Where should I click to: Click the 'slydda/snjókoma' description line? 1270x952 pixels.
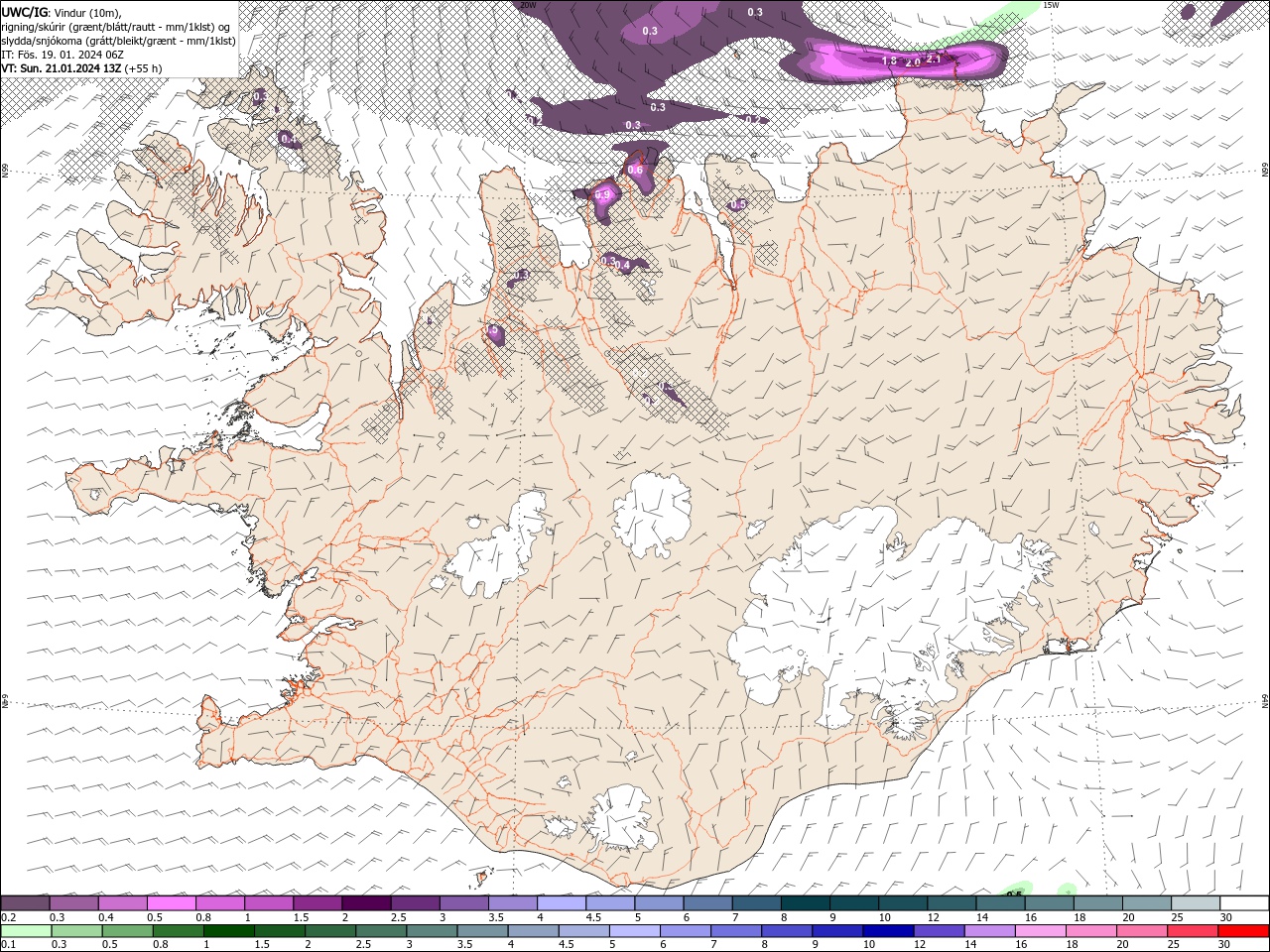tap(117, 41)
